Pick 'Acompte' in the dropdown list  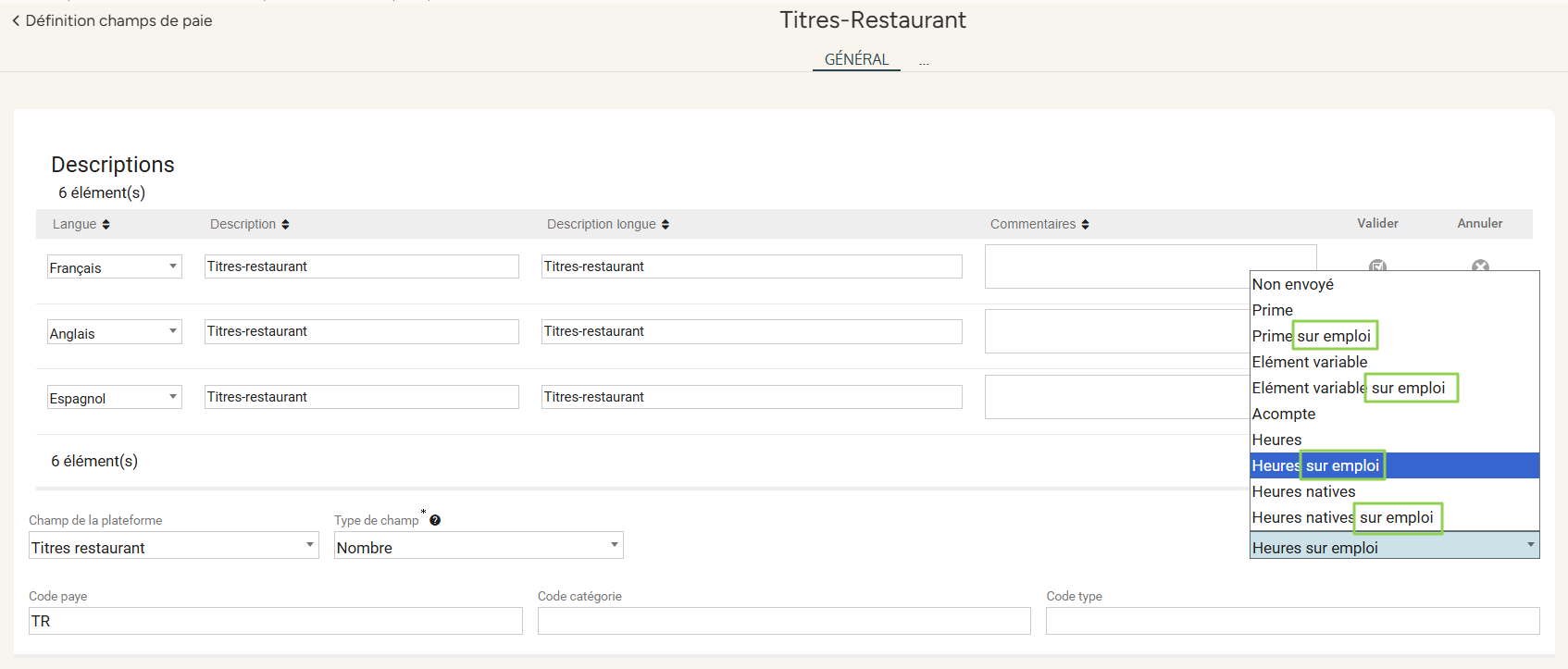coord(1283,414)
